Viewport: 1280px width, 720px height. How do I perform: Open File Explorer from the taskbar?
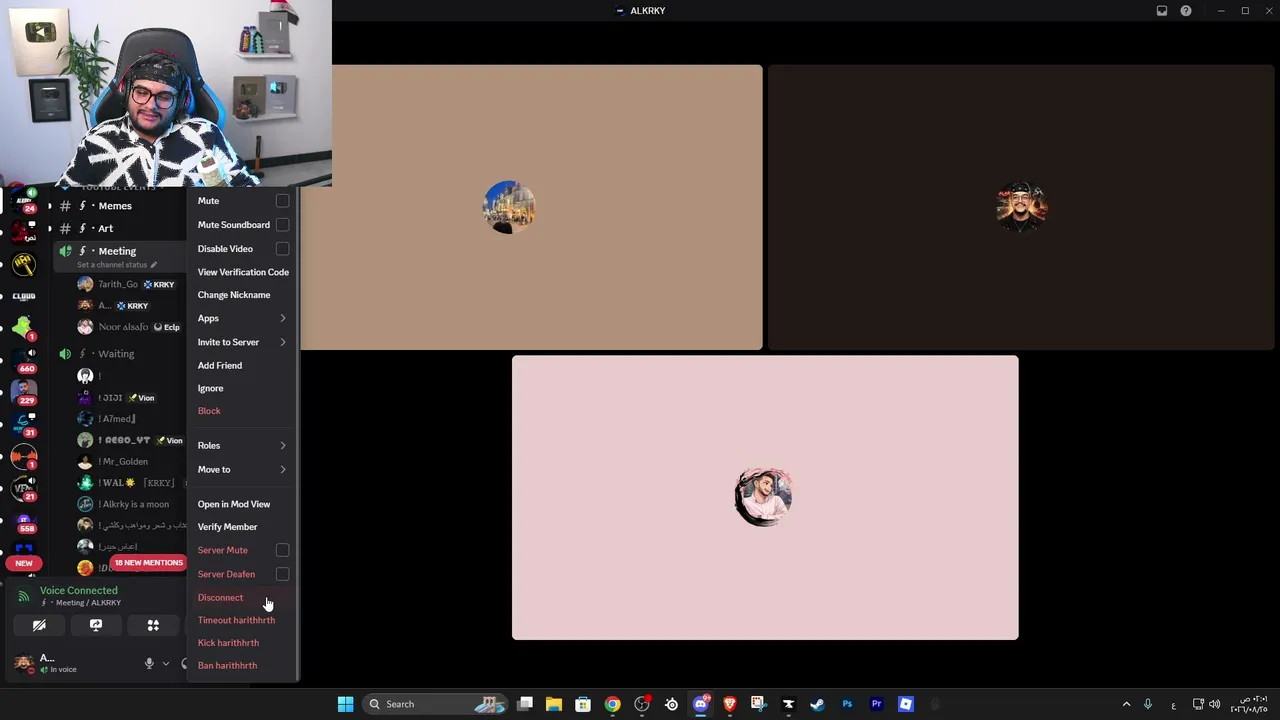point(553,704)
